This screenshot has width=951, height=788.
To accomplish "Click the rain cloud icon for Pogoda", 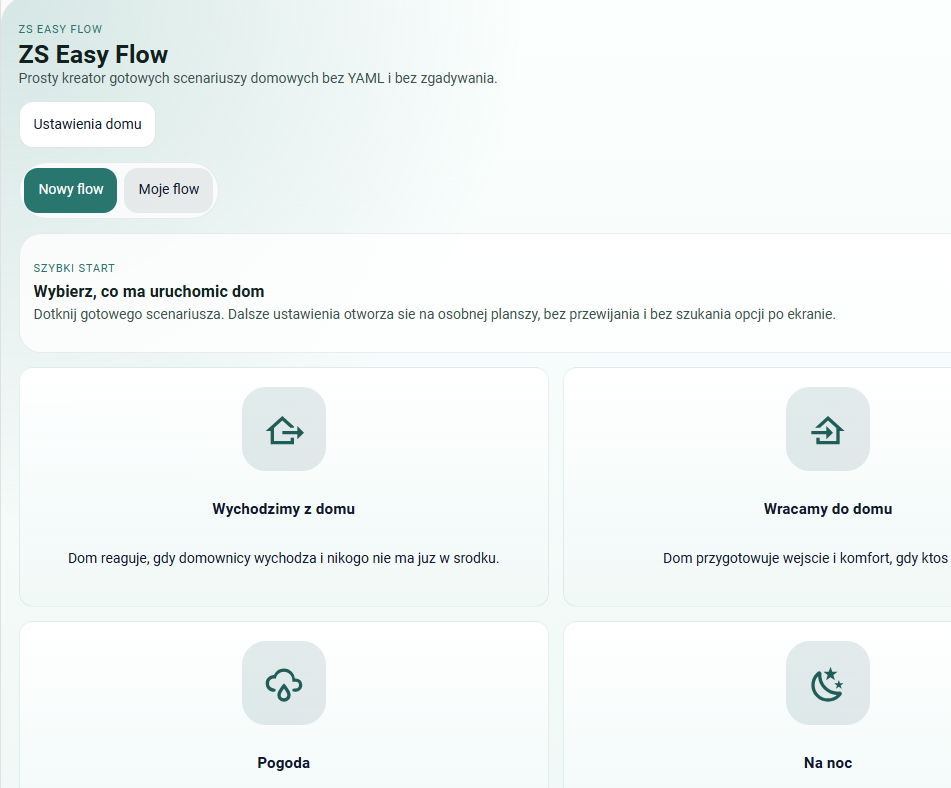I will [284, 683].
